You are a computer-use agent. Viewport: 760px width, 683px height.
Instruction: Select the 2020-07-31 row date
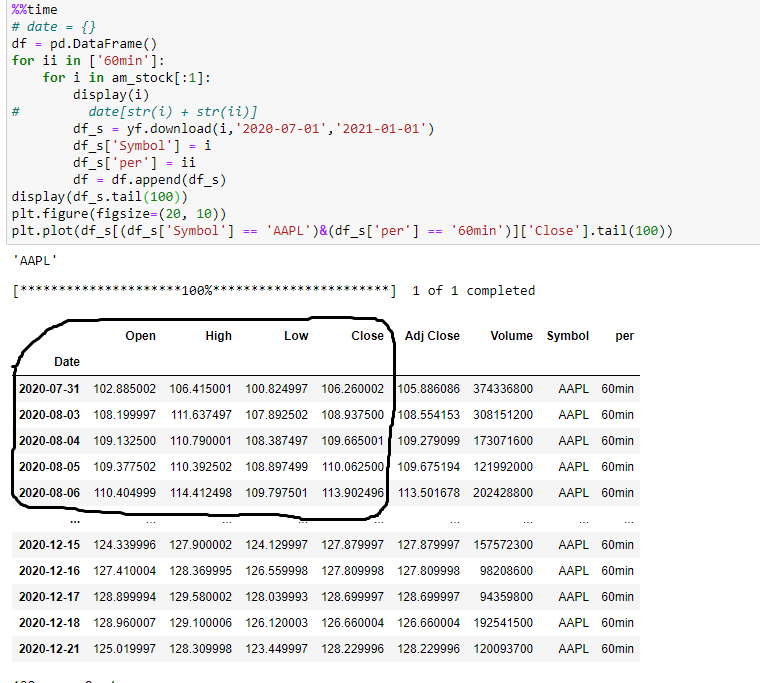[x=49, y=389]
